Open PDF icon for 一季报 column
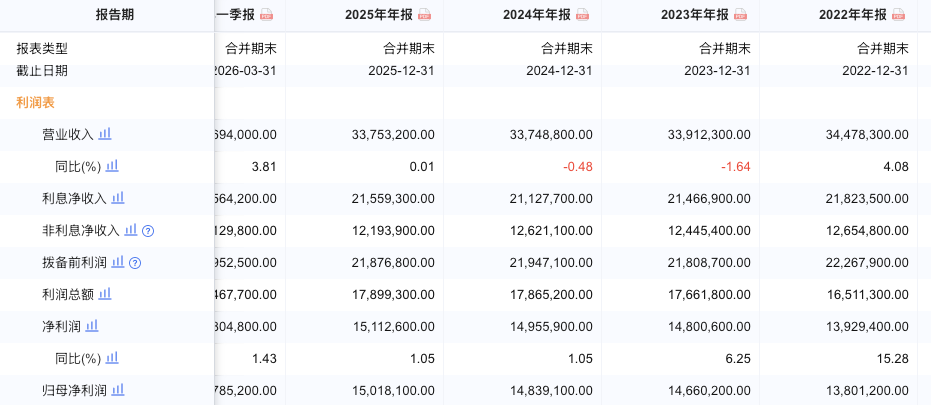The image size is (931, 405). (x=267, y=15)
